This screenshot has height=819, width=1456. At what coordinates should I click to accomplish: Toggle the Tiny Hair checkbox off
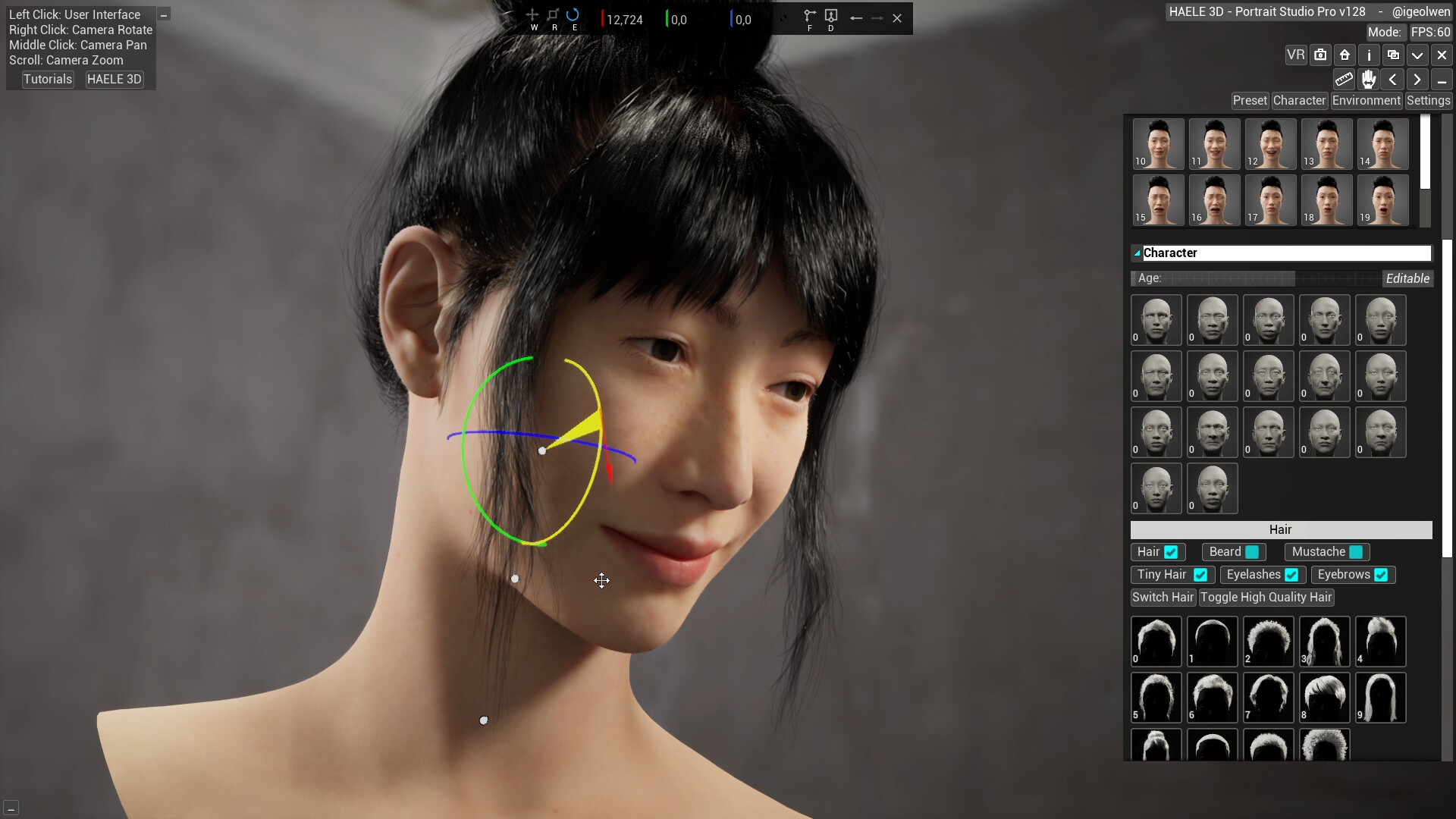coord(1200,575)
